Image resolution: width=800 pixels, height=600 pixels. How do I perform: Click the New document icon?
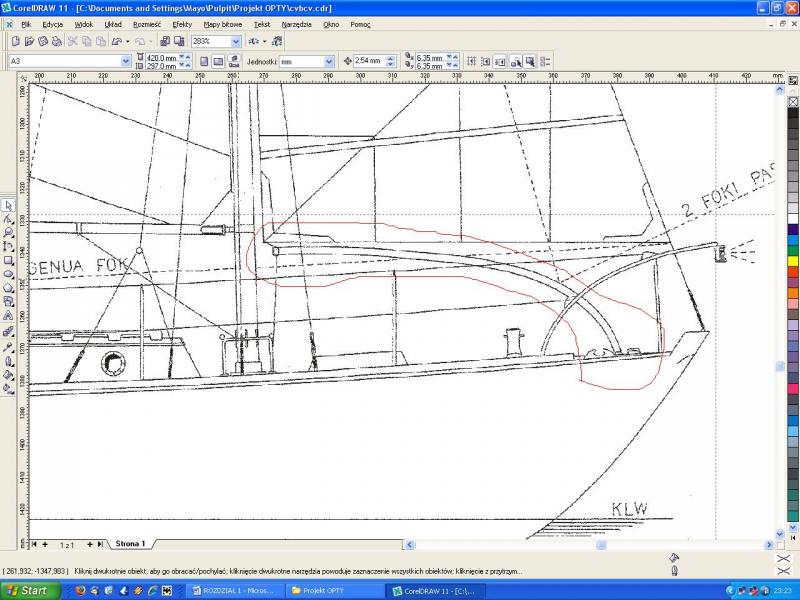coord(15,41)
